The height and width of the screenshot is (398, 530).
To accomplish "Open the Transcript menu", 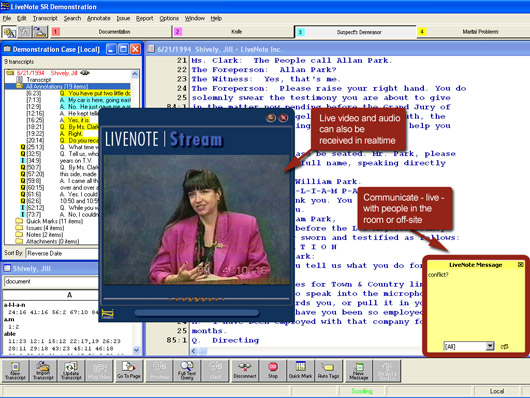I will 45,18.
